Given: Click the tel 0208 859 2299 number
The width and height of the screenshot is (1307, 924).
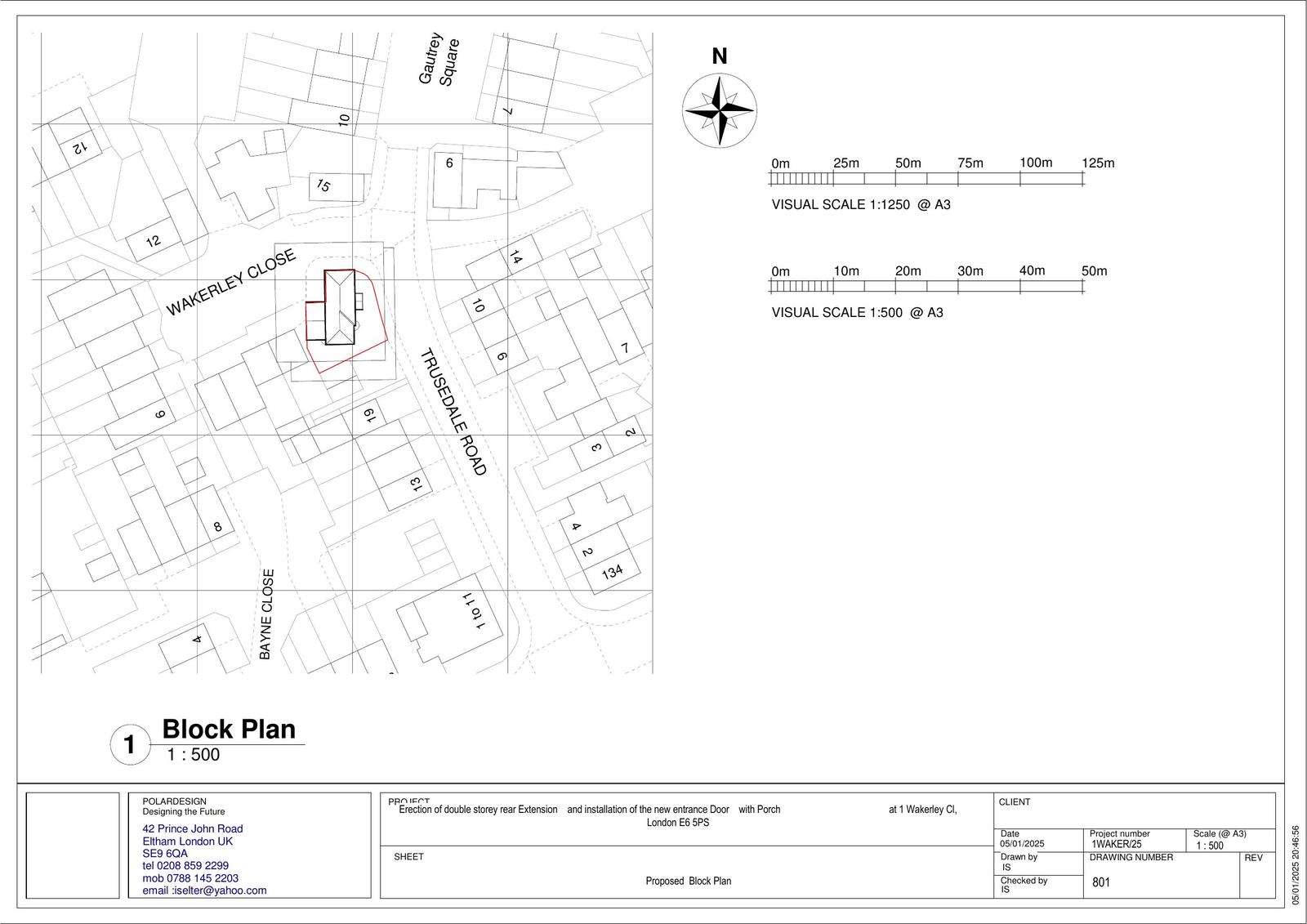Looking at the screenshot, I should (x=185, y=865).
